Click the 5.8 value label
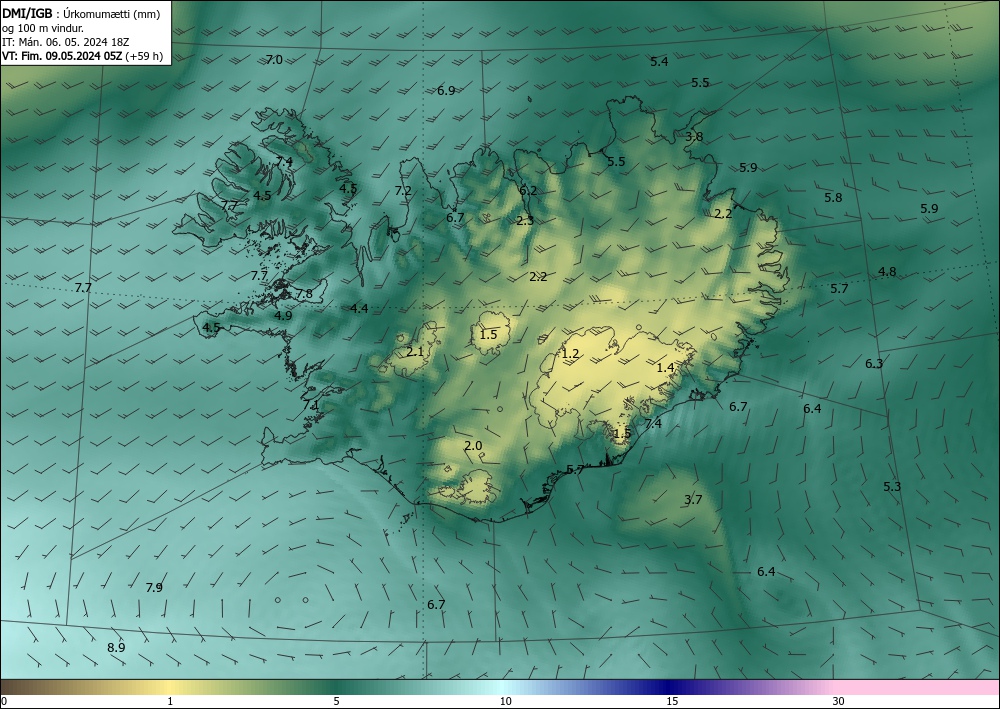The width and height of the screenshot is (1000, 709). pos(834,198)
